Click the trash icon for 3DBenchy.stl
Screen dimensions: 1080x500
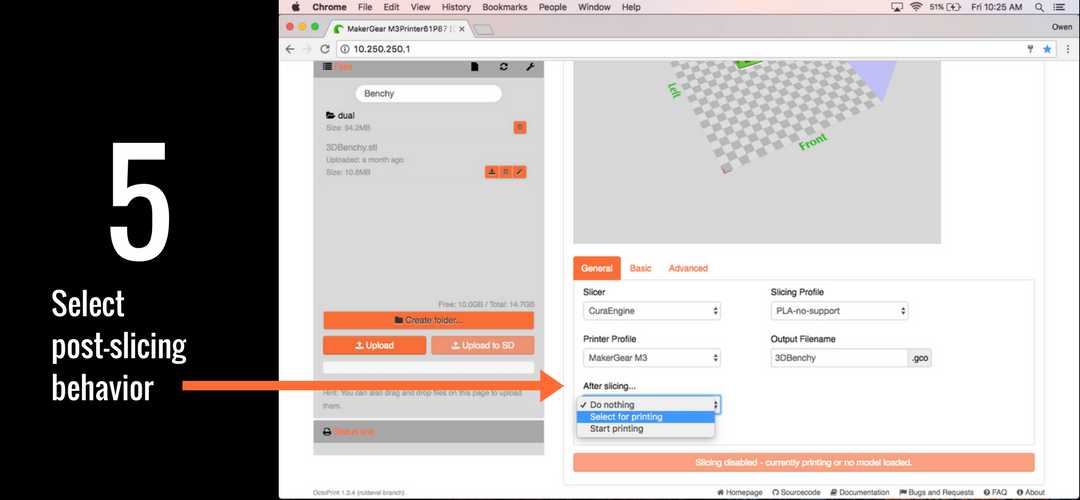(x=506, y=172)
